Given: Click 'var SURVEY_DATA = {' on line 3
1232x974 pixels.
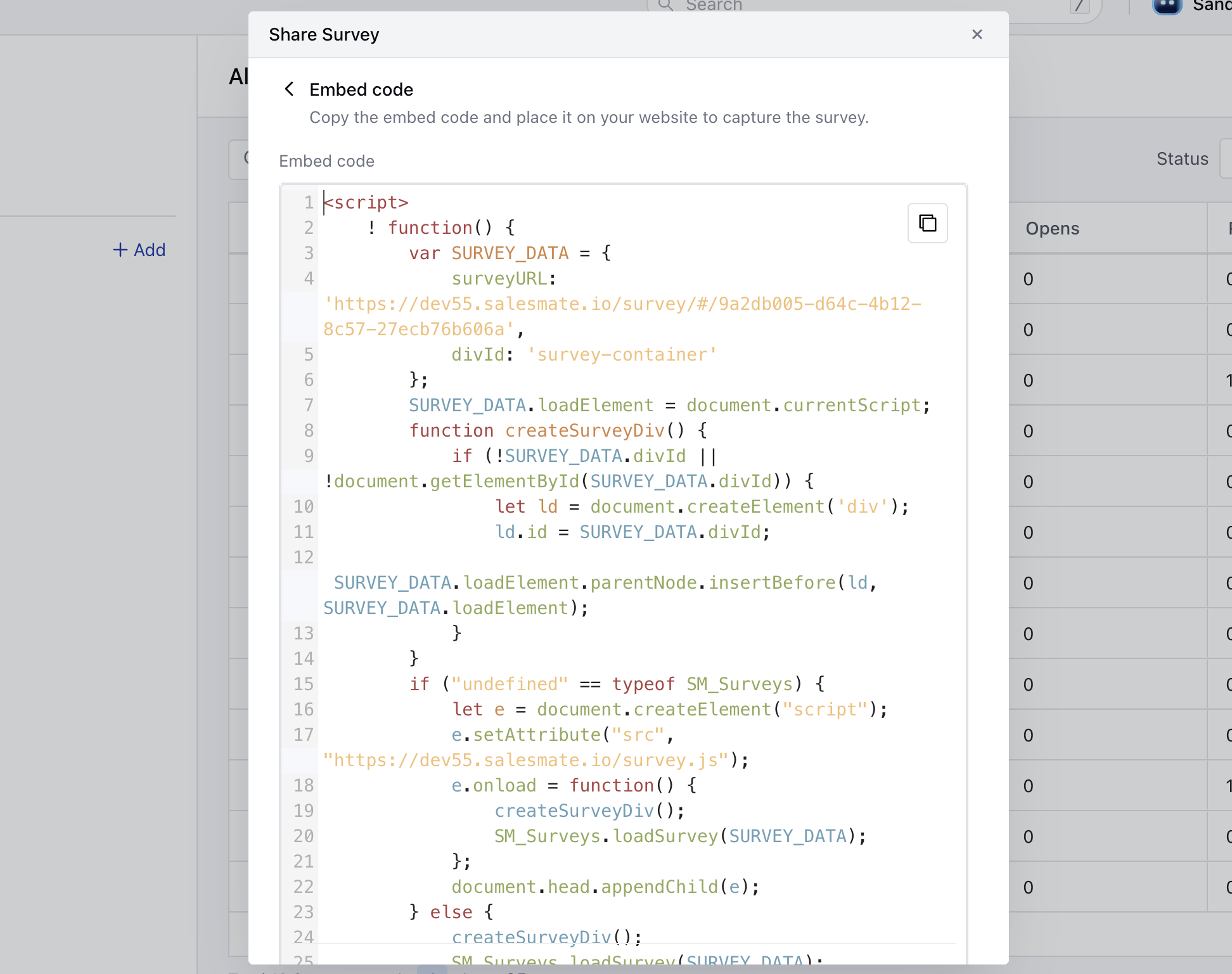Looking at the screenshot, I should pos(510,253).
